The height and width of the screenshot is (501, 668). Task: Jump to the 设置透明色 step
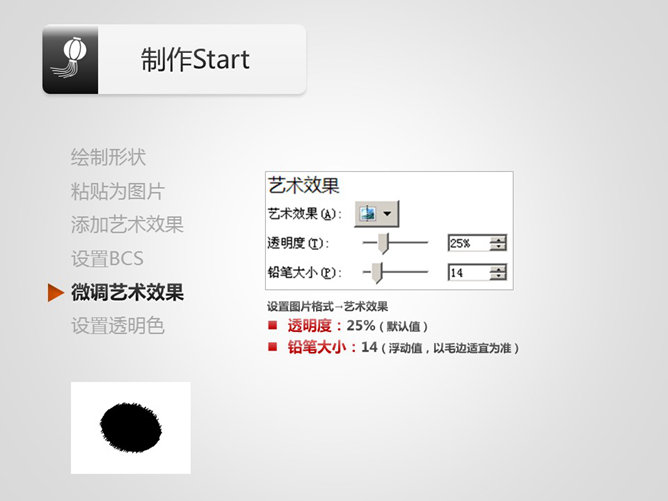click(x=117, y=326)
